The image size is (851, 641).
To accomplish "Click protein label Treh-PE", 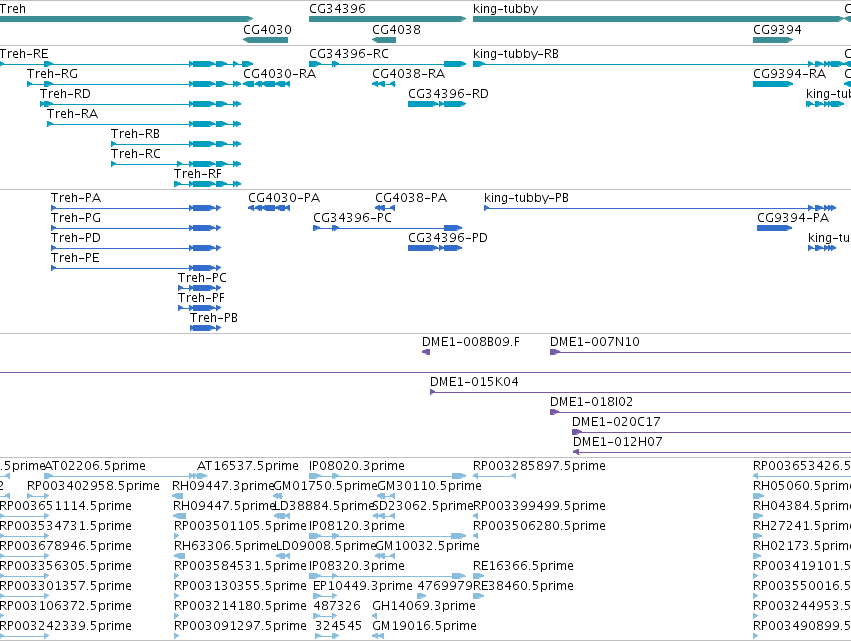I will (x=75, y=258).
